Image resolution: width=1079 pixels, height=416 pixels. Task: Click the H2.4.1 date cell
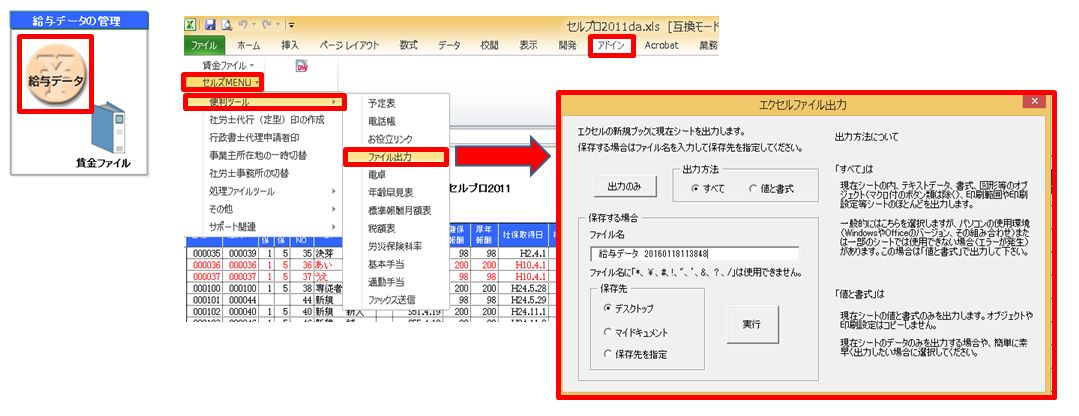coord(524,254)
